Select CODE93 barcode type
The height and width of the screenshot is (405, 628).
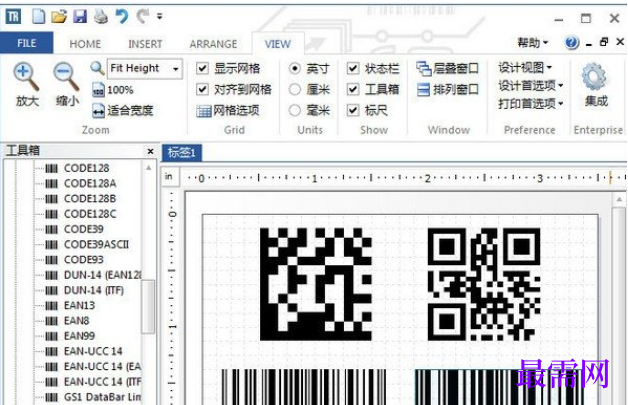click(x=83, y=260)
